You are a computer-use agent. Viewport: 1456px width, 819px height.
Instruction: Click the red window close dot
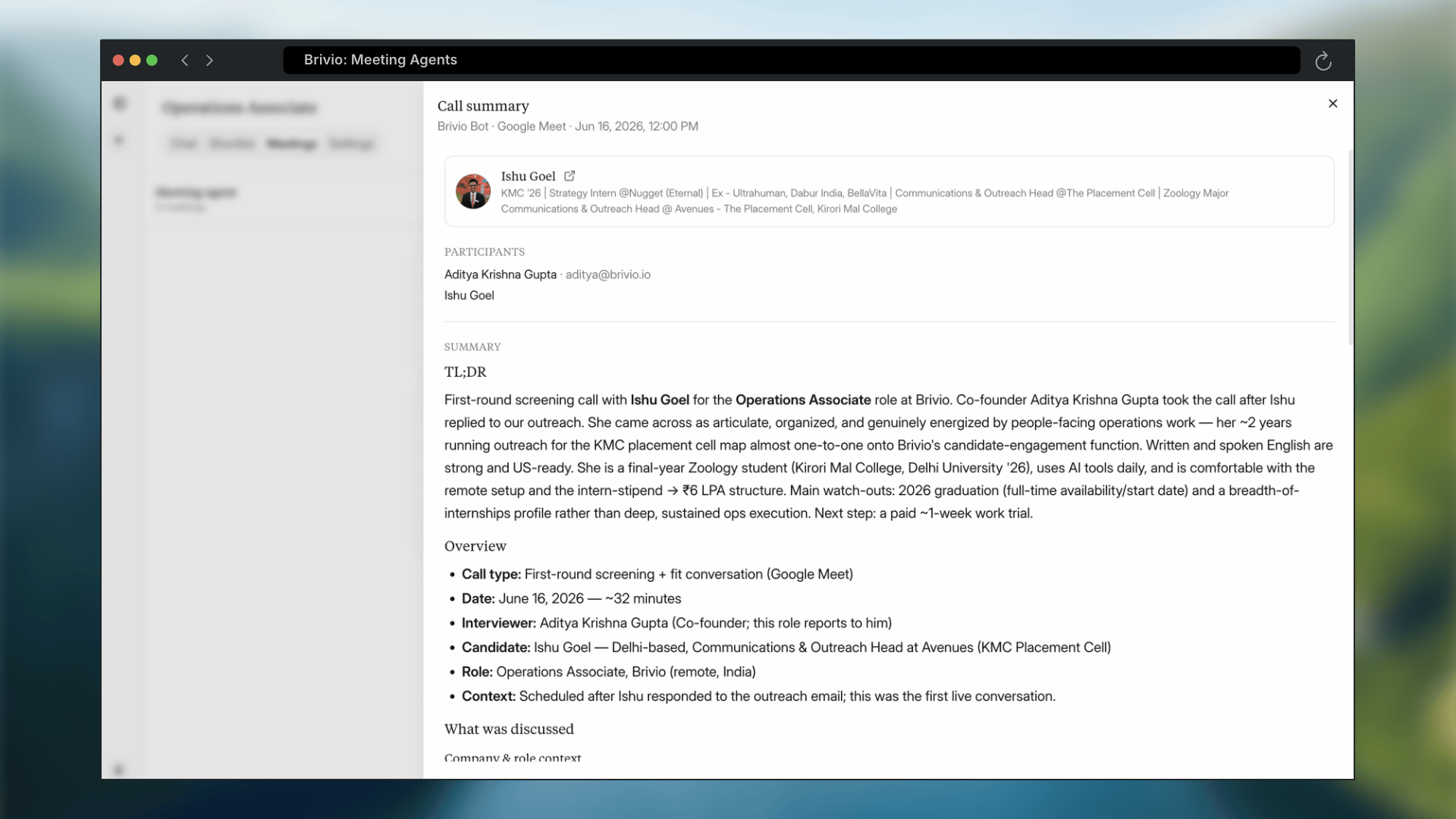coord(118,60)
